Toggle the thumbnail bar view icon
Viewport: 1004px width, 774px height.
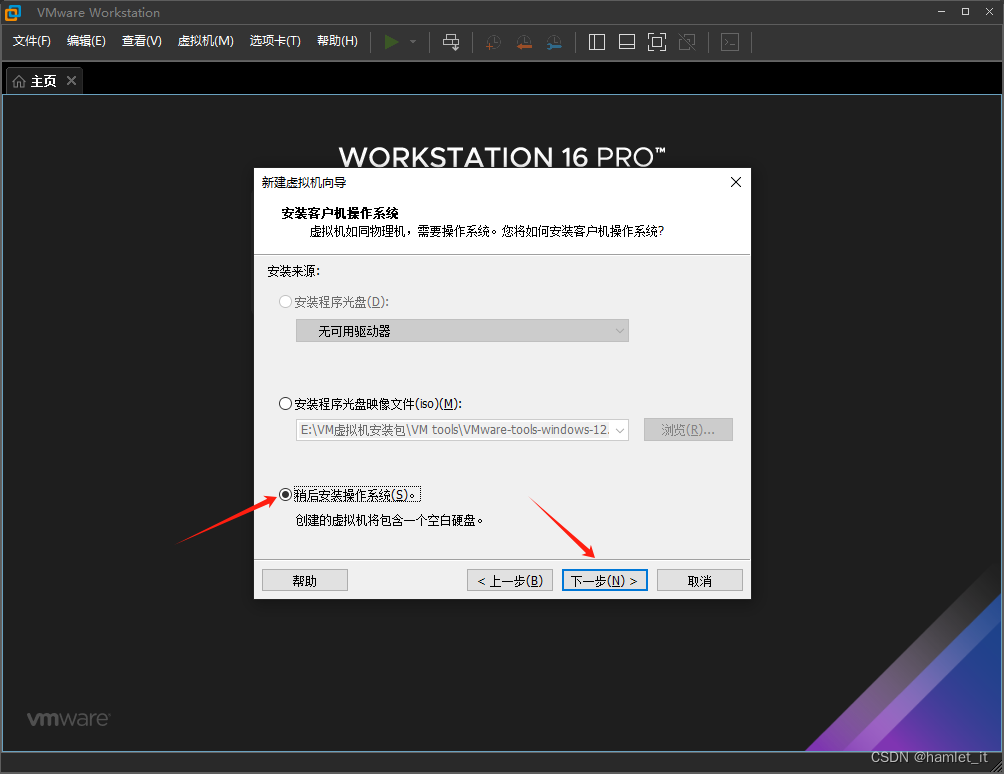point(627,42)
